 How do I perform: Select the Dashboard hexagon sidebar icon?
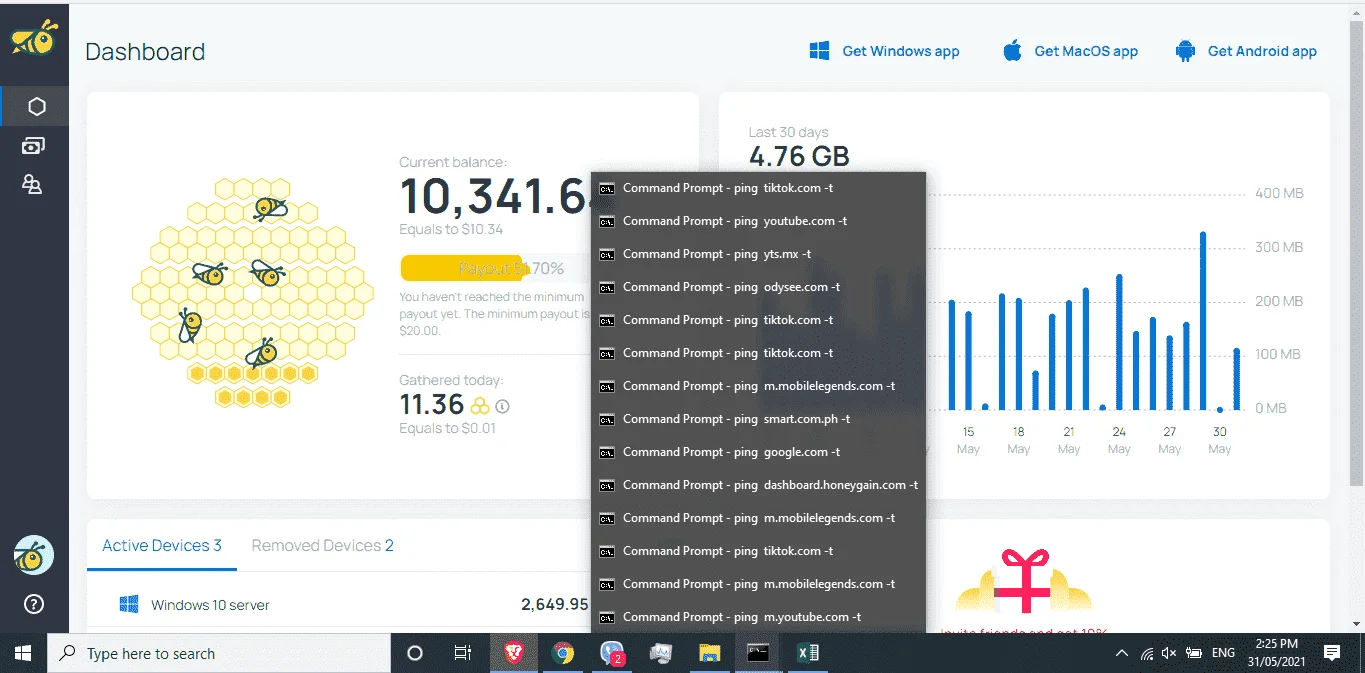[36, 106]
